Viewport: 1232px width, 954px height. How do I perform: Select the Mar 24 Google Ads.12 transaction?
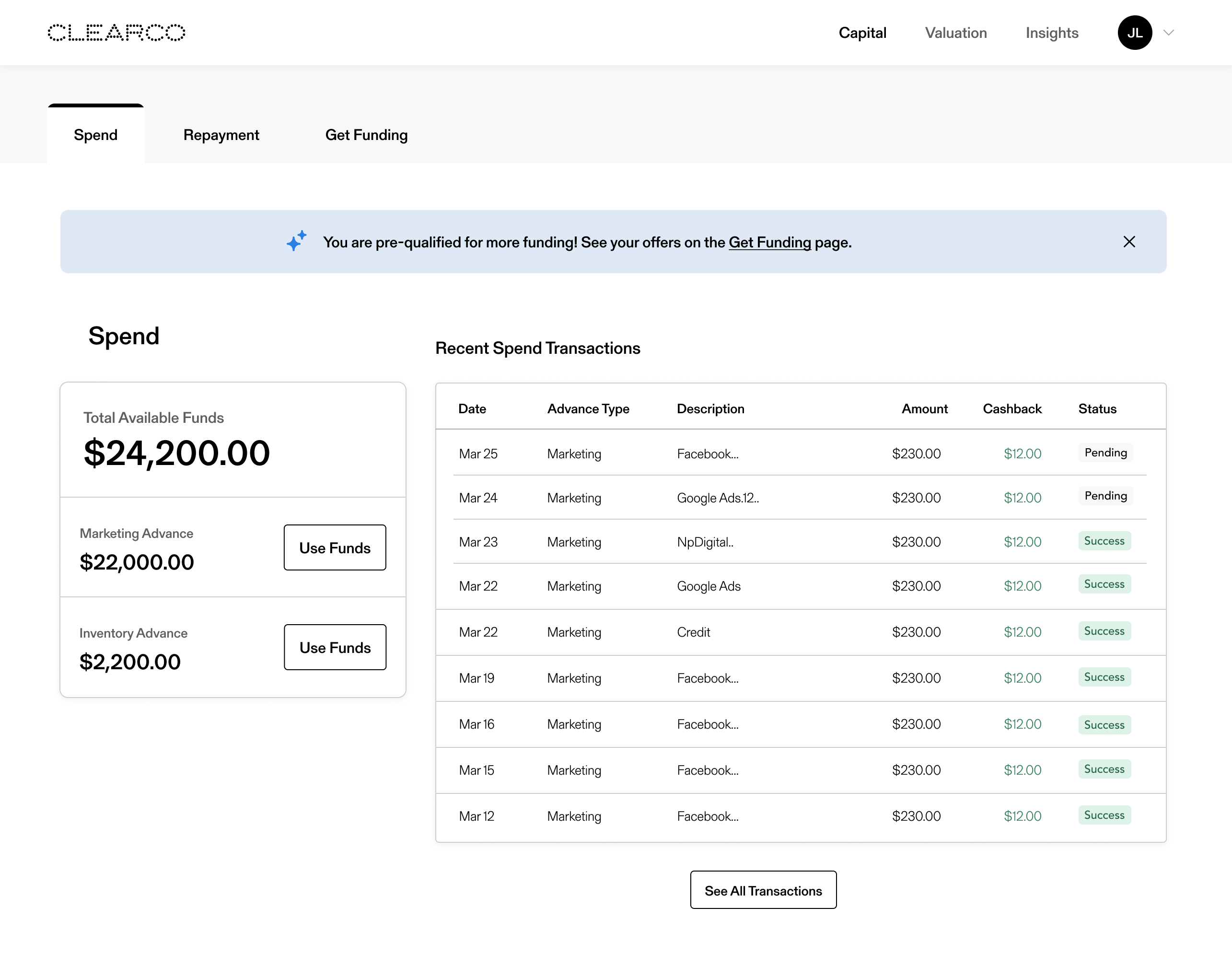pos(718,498)
